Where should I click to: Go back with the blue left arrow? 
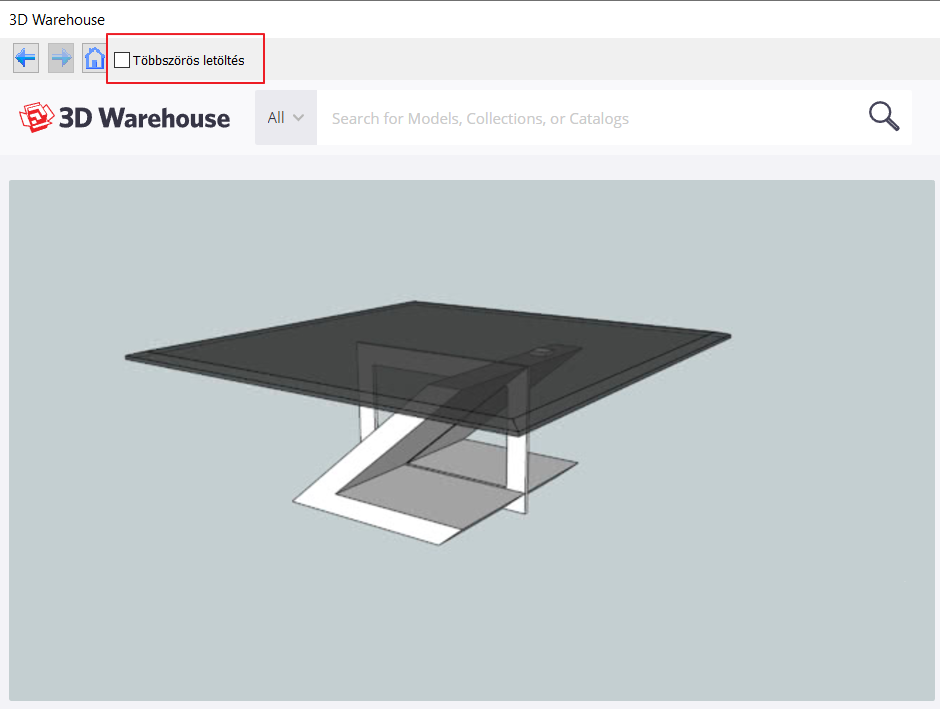tap(26, 58)
